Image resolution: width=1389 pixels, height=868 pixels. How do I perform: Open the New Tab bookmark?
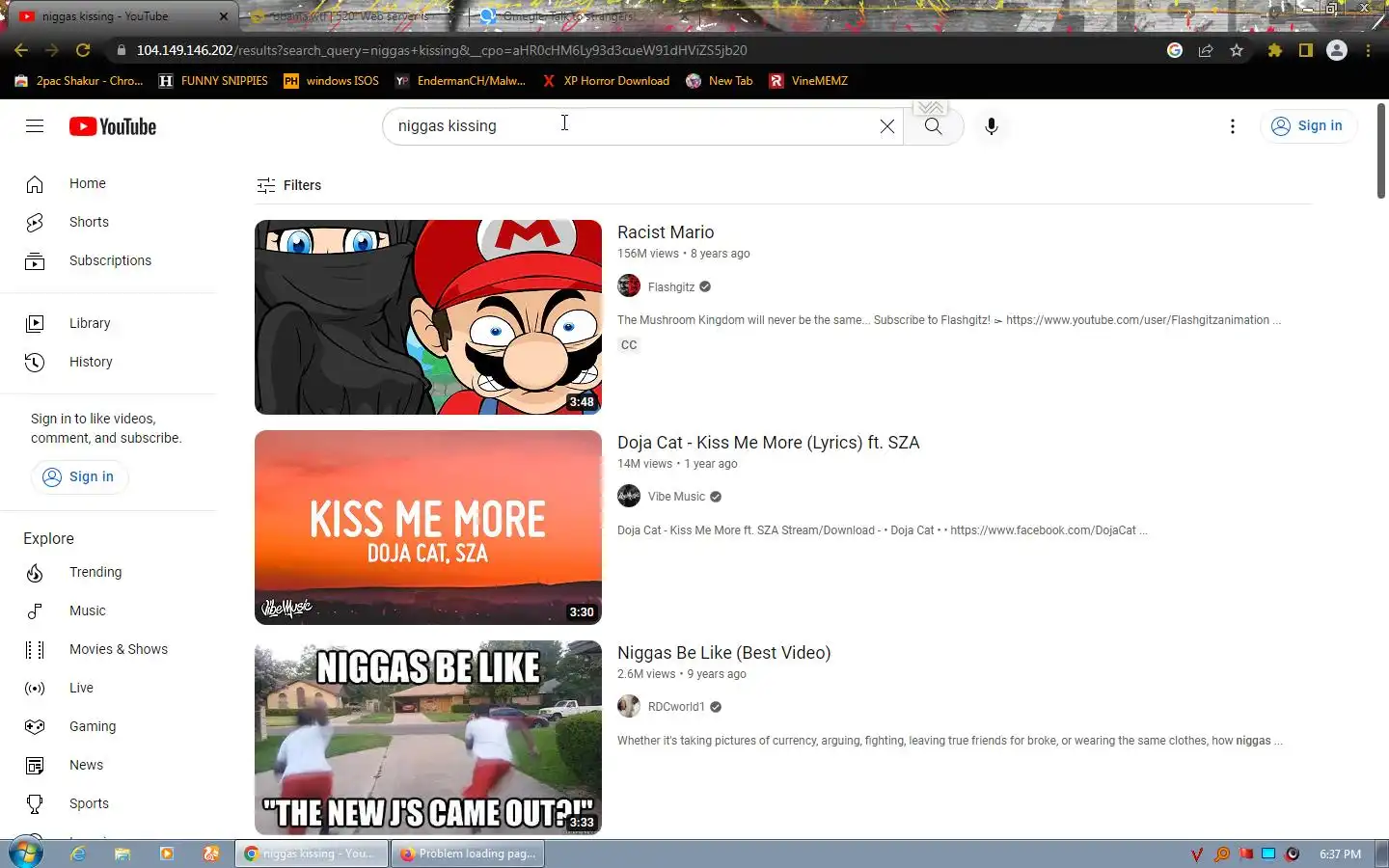[720, 81]
